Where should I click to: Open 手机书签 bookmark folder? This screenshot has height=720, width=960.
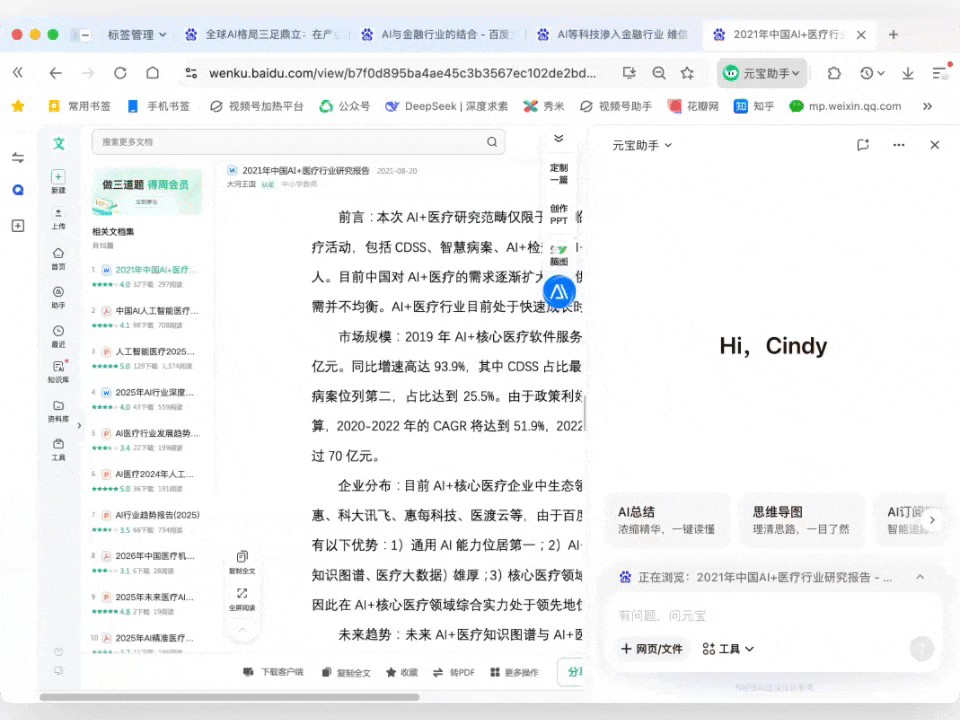[x=159, y=107]
